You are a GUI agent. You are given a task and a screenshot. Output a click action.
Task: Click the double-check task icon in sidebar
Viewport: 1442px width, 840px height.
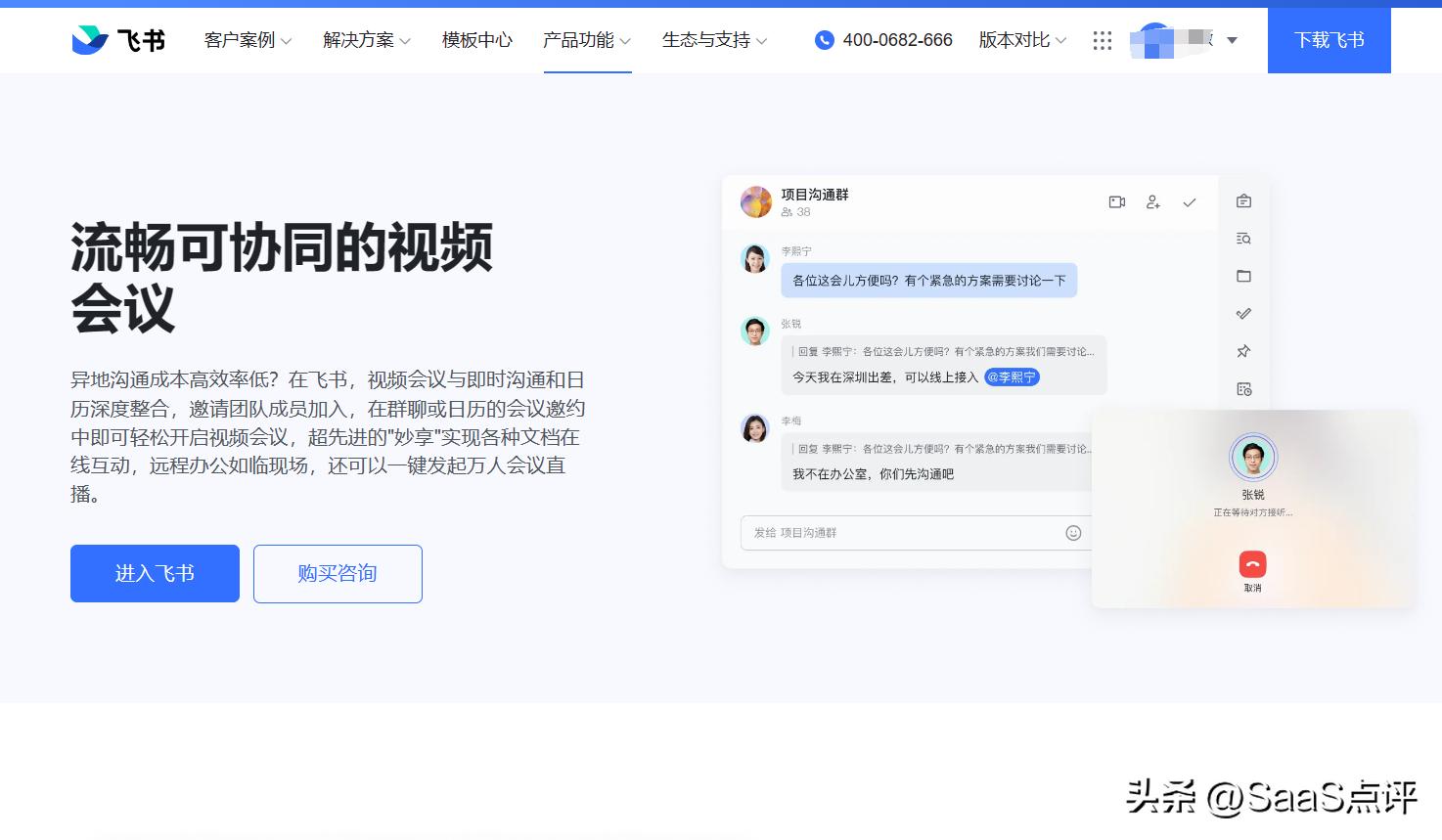point(1243,314)
